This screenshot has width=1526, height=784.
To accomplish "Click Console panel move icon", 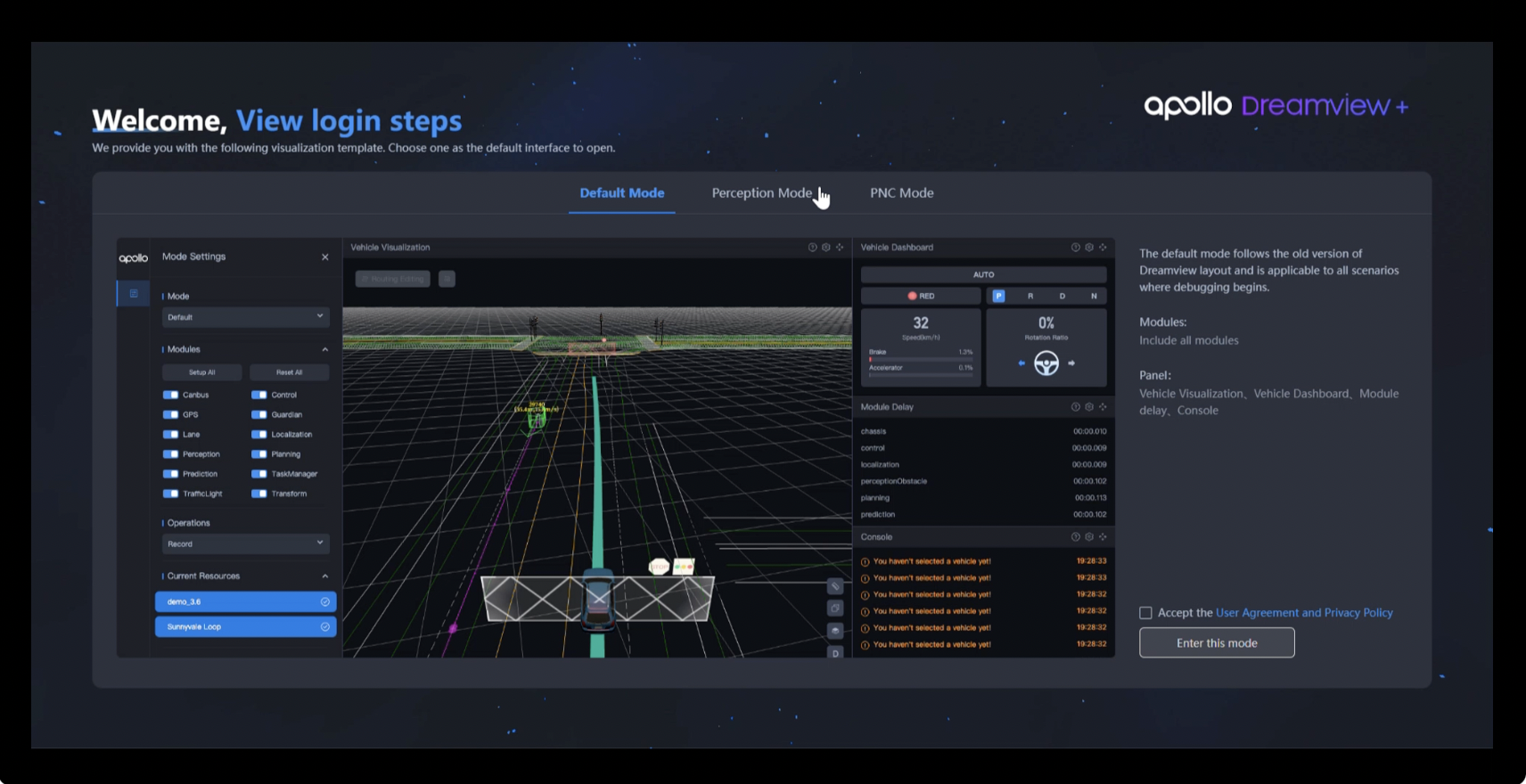I will [x=1103, y=536].
